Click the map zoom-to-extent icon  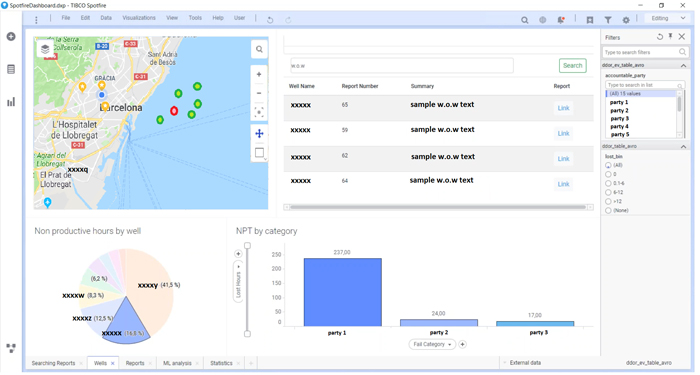[x=259, y=112]
